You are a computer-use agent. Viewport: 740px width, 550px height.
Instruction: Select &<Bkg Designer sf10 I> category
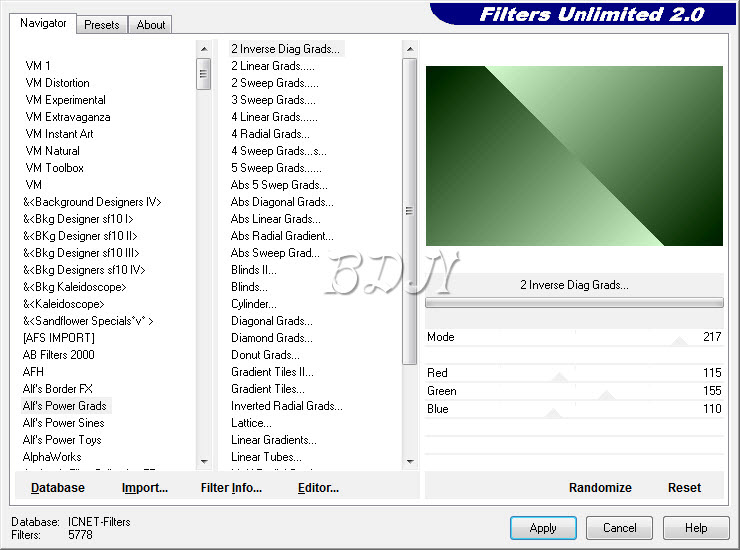[78, 219]
